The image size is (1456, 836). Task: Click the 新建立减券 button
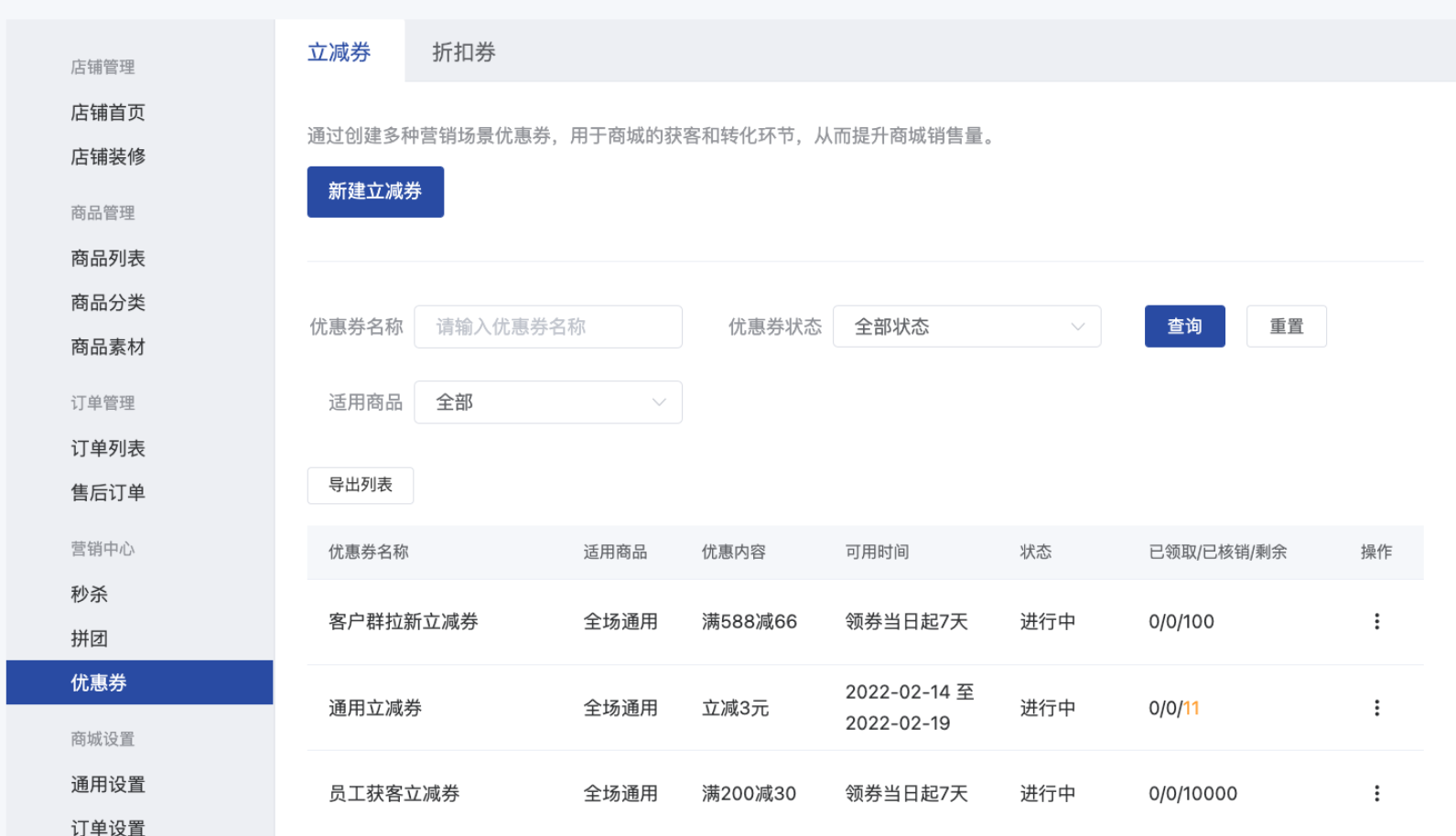(x=375, y=192)
